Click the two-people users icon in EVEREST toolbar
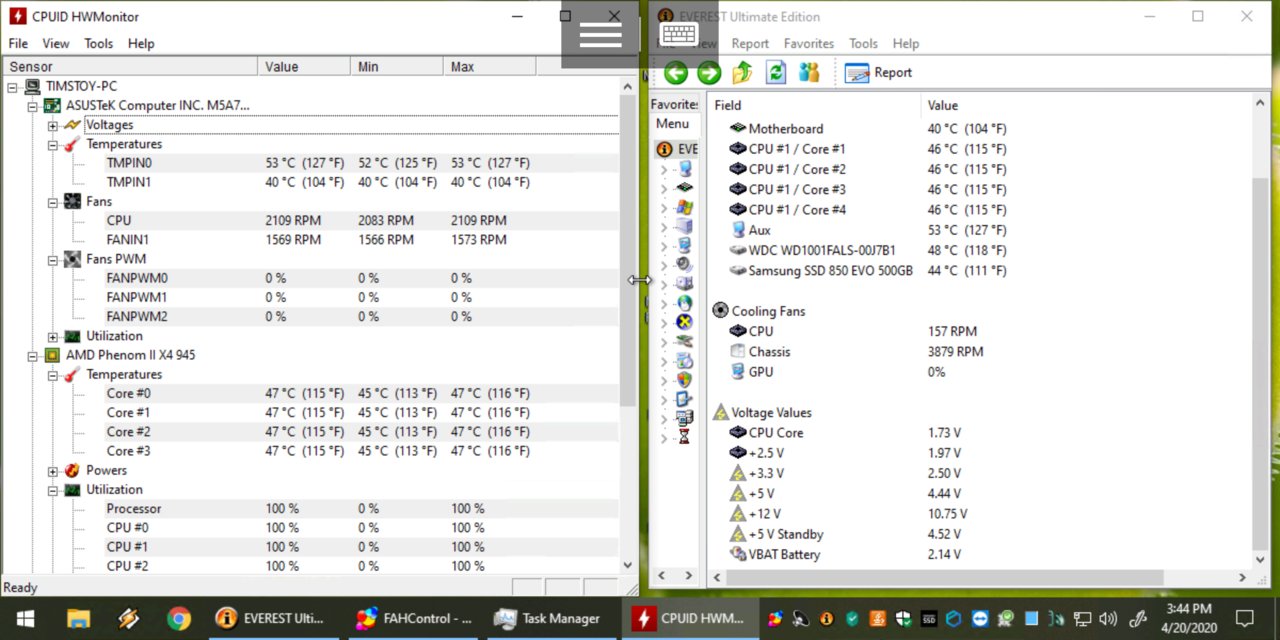This screenshot has height=640, width=1280. coord(808,72)
